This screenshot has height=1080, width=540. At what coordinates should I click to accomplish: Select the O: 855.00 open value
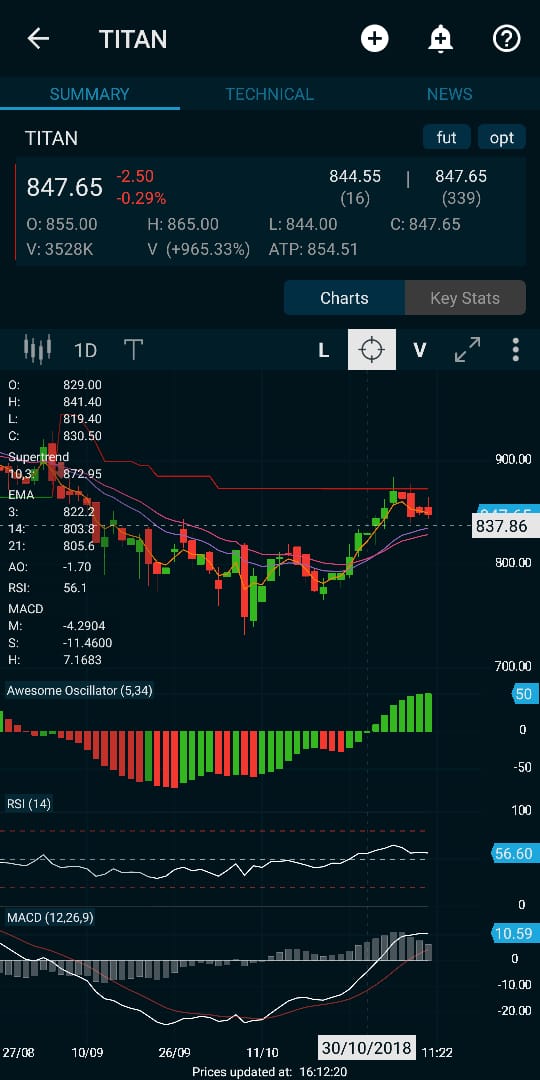[62, 225]
